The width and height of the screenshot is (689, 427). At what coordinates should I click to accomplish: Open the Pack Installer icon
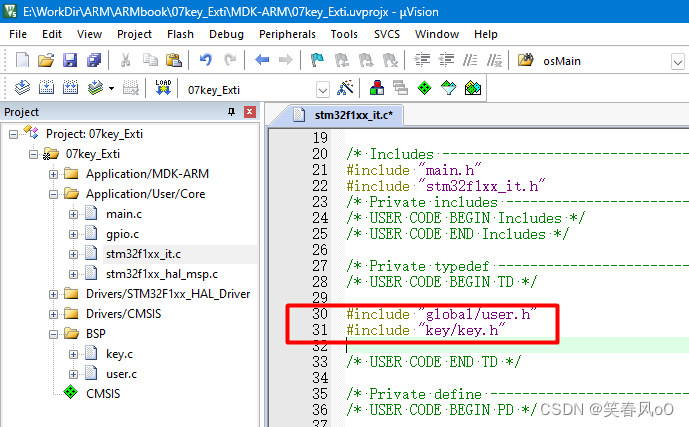coord(473,88)
